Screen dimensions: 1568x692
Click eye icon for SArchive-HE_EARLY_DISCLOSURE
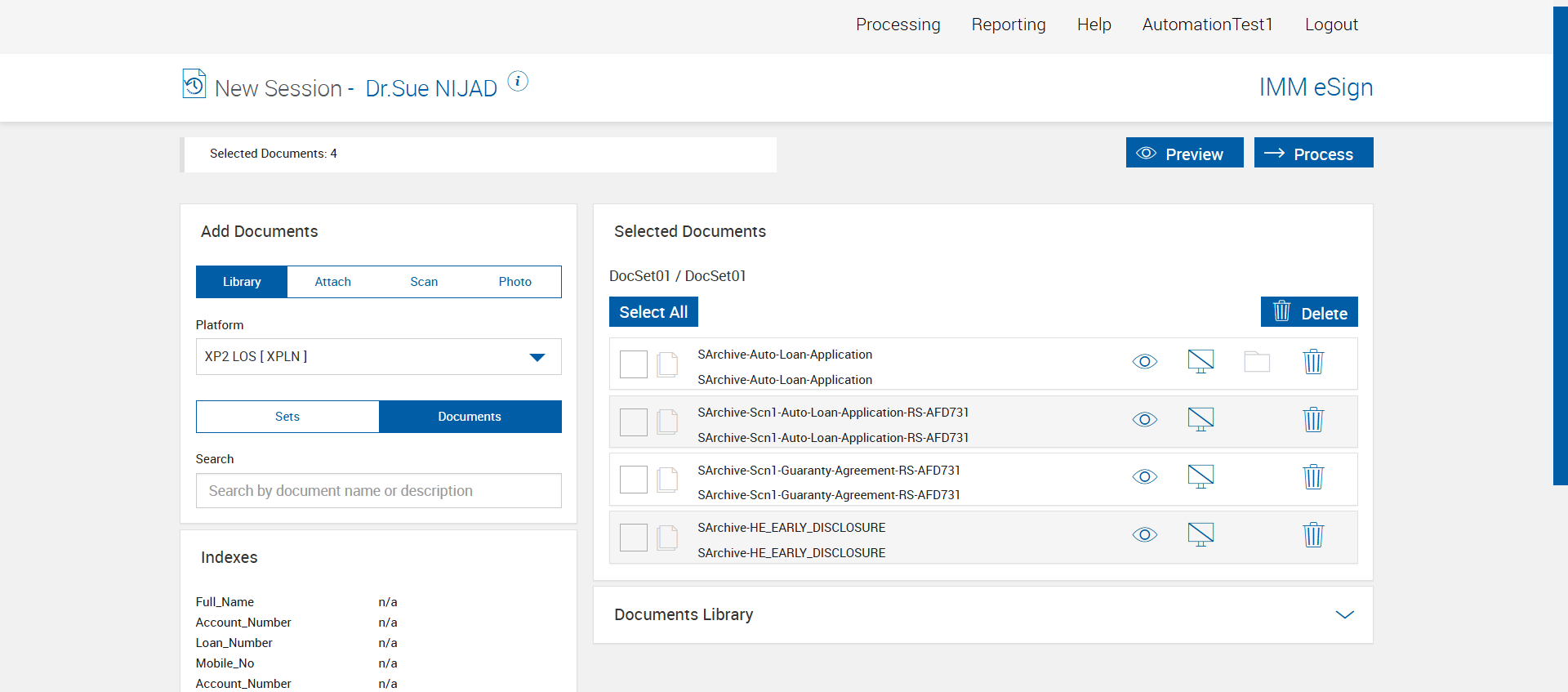pos(1144,535)
